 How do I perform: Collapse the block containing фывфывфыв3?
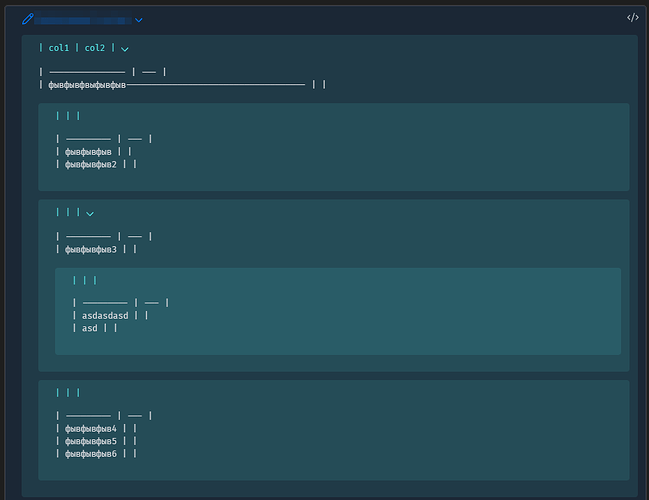90,213
